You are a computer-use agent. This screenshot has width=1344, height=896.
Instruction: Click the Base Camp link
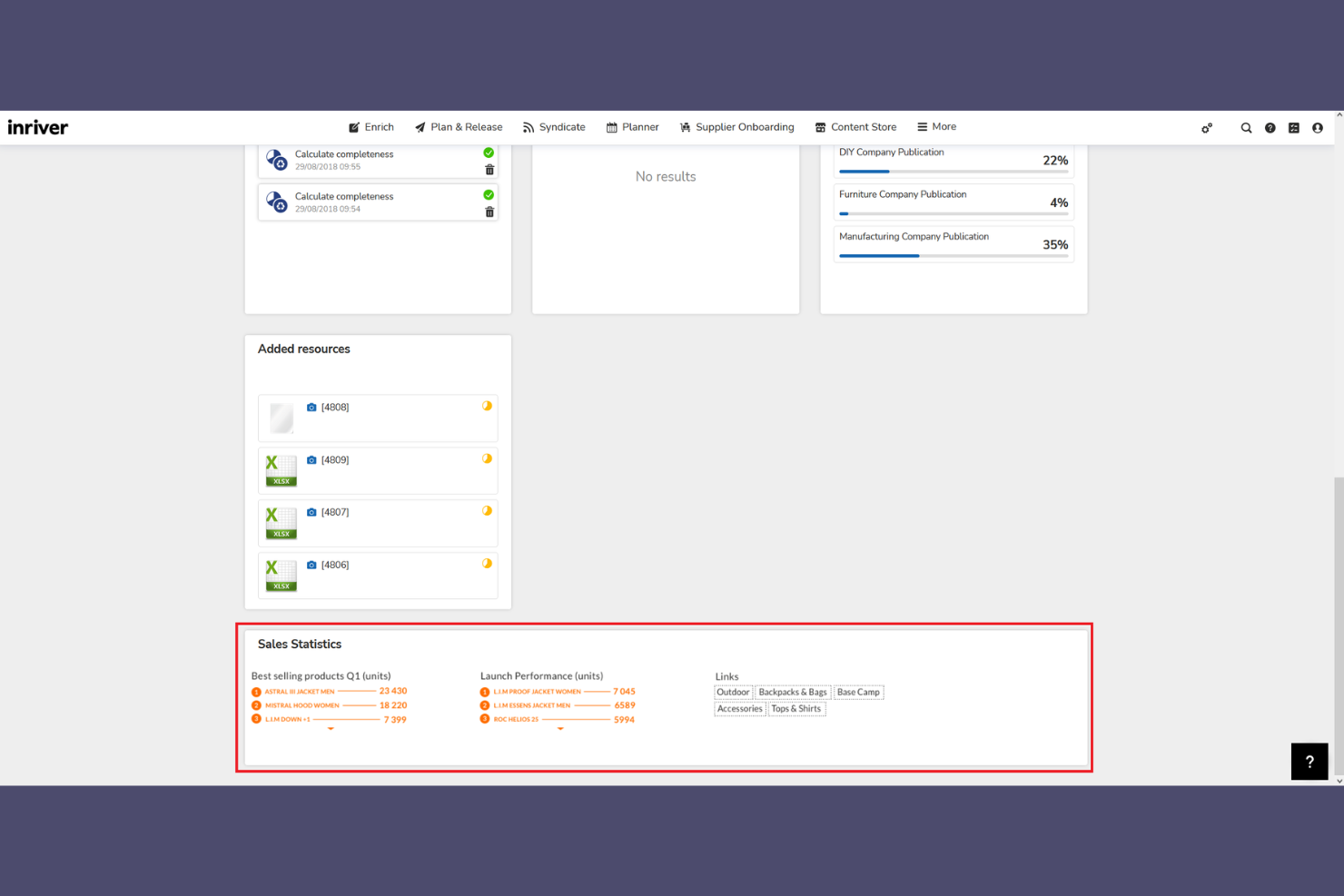pos(858,692)
